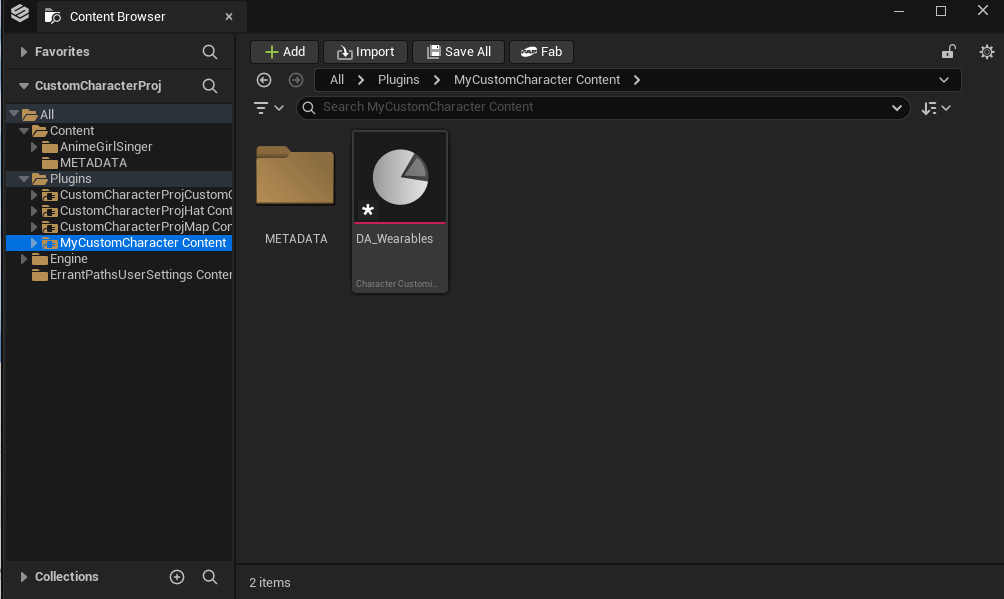Select the AnimeGirlSinger folder
This screenshot has height=599, width=1004.
[x=106, y=147]
